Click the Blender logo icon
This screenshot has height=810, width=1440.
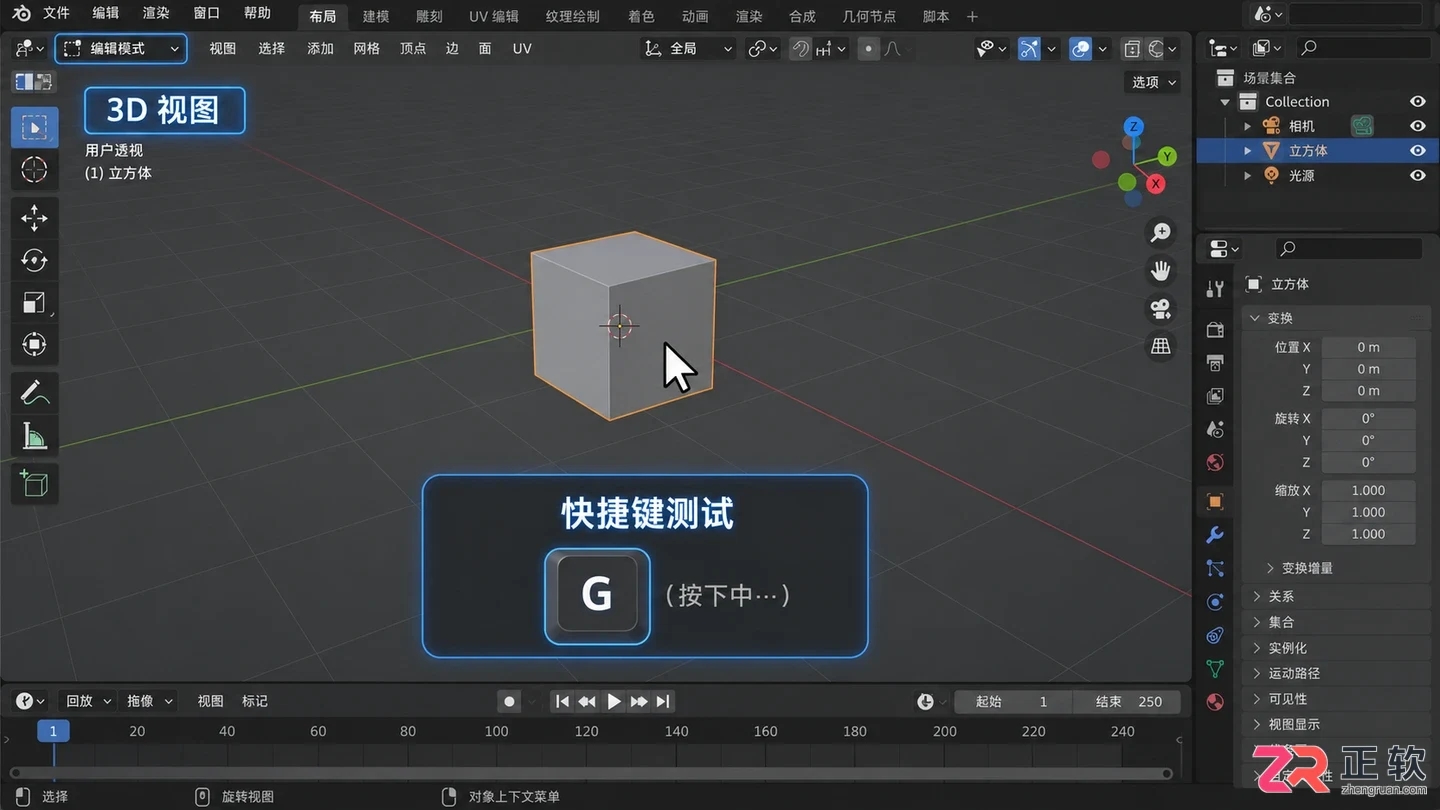(21, 14)
